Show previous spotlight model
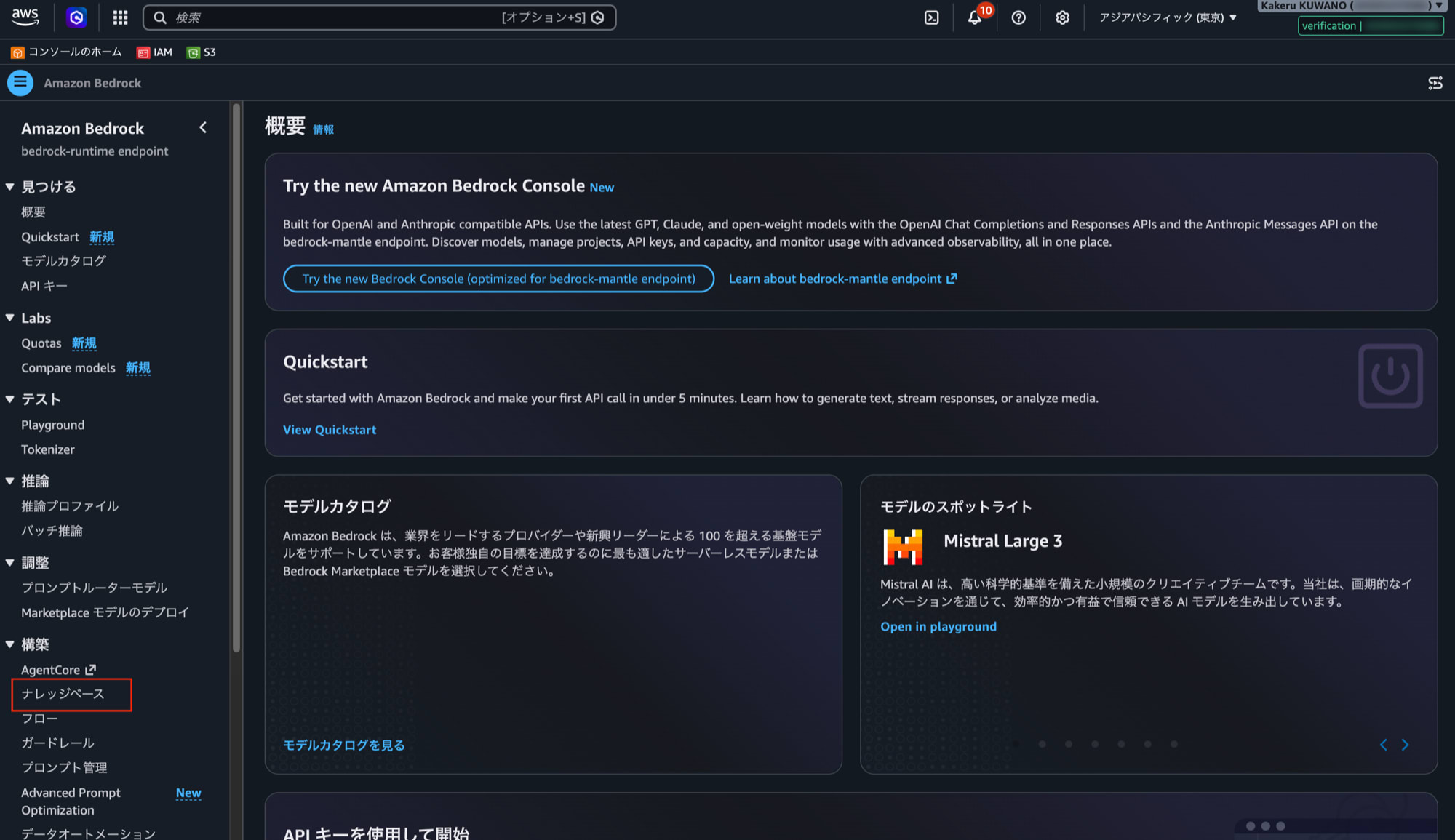This screenshot has width=1455, height=840. pos(1383,745)
